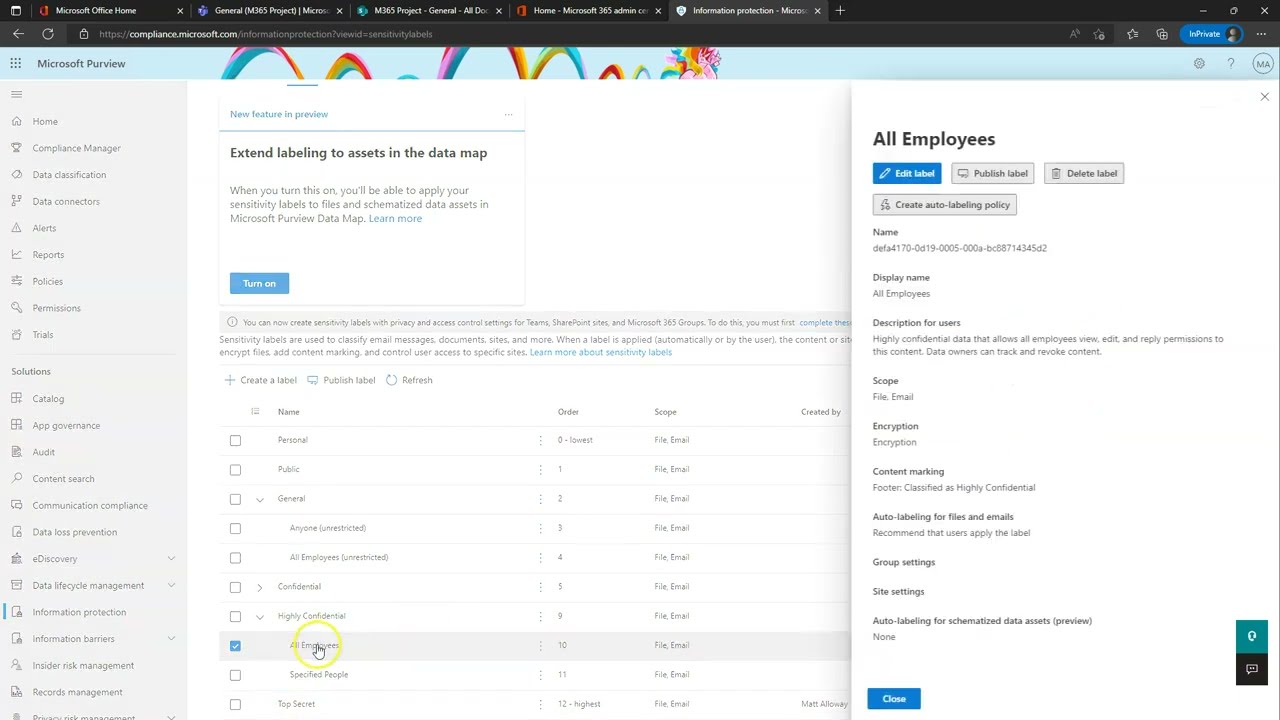This screenshot has height=720, width=1280.
Task: Switch to M365 Project - General tab
Action: click(430, 10)
